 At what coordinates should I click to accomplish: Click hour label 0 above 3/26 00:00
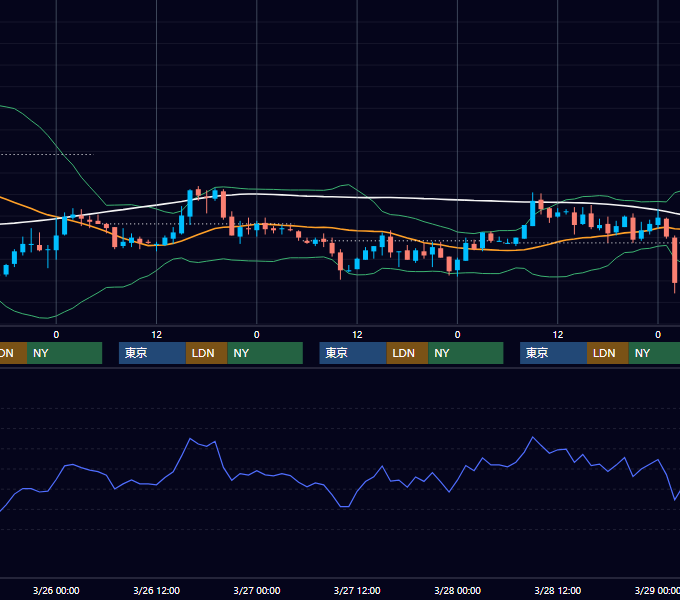[x=56, y=335]
